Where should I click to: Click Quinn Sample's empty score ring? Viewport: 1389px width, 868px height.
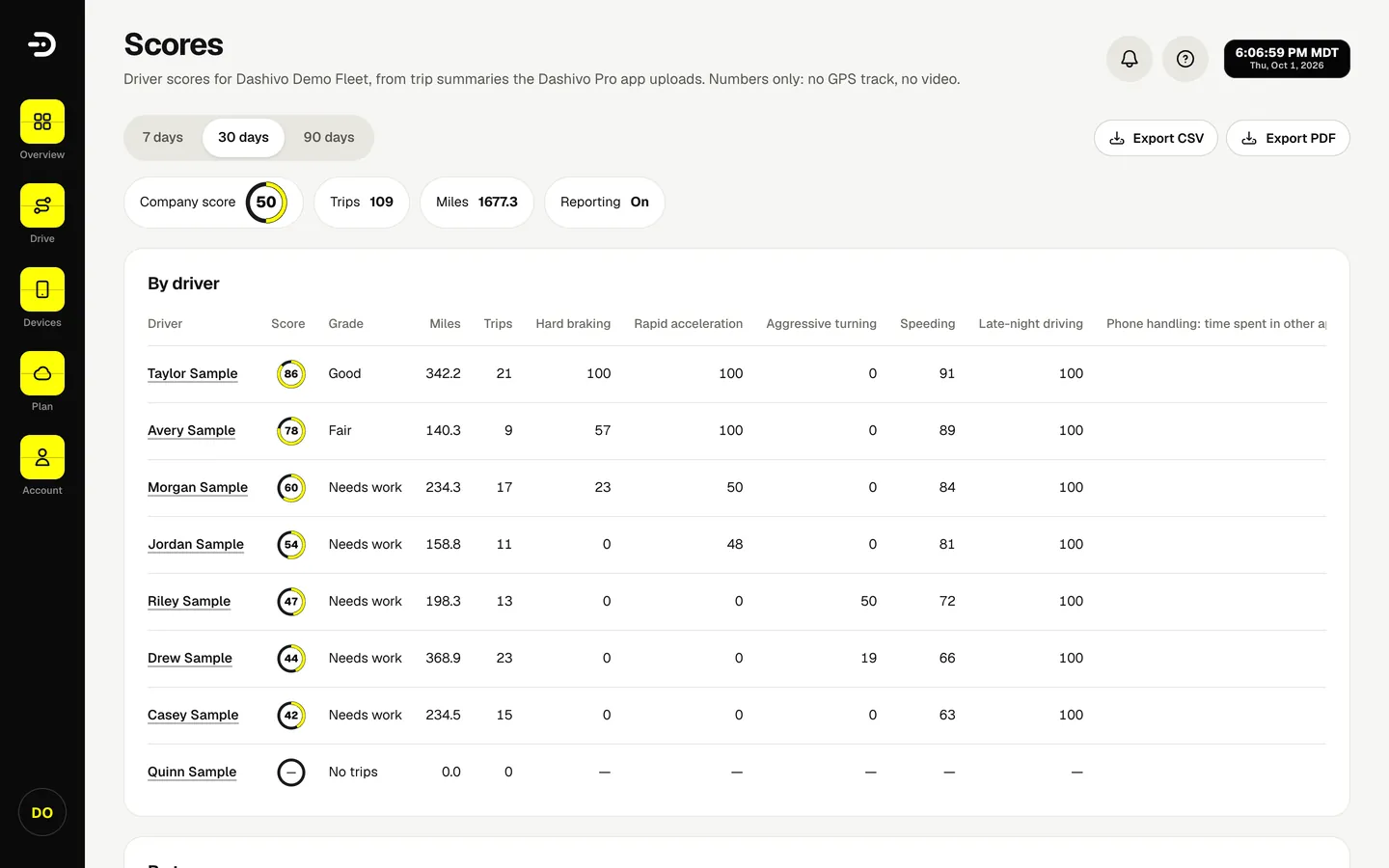(291, 773)
